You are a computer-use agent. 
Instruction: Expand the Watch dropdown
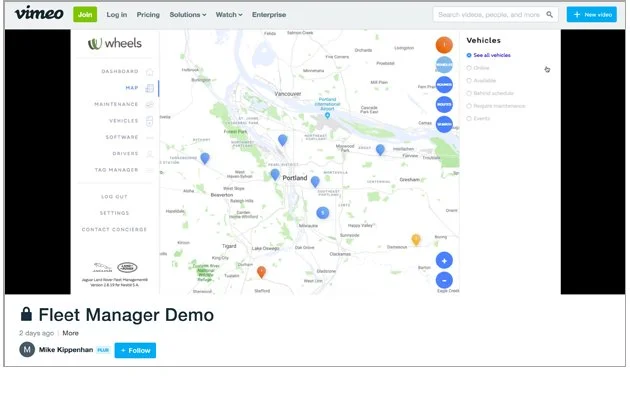tap(229, 14)
